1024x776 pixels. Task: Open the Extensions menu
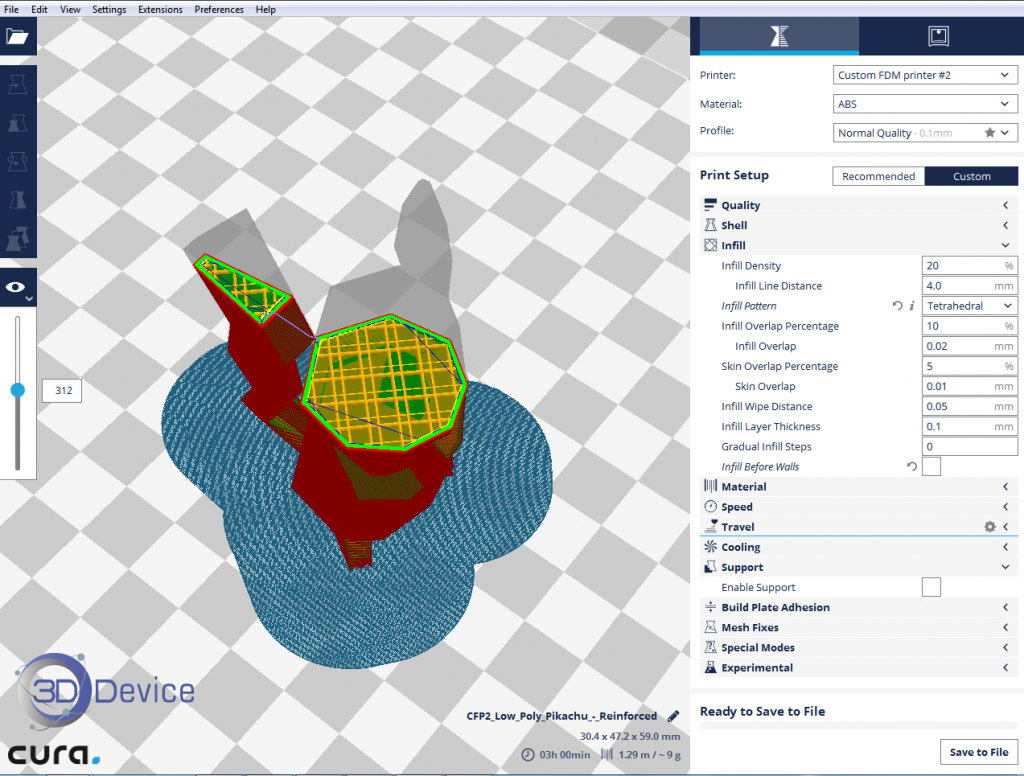[160, 9]
